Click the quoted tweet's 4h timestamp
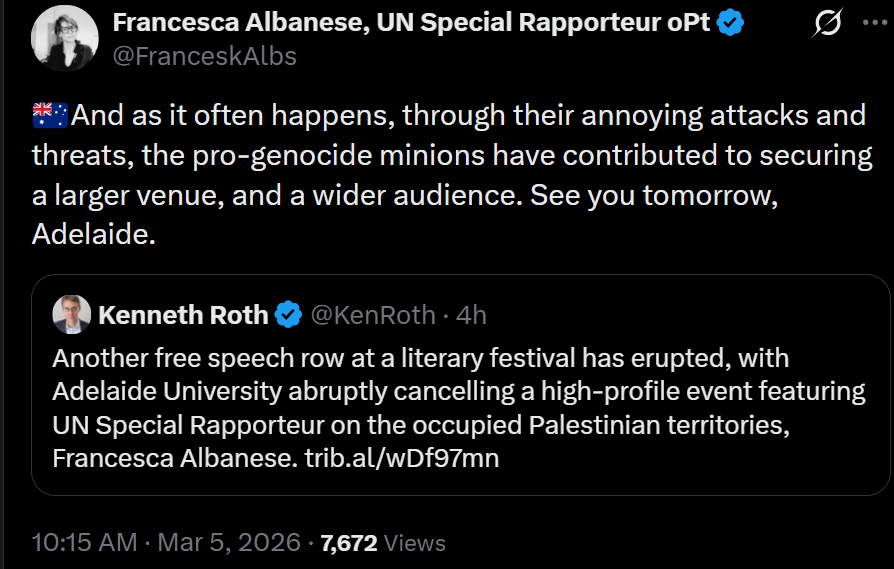This screenshot has height=569, width=894. point(471,316)
